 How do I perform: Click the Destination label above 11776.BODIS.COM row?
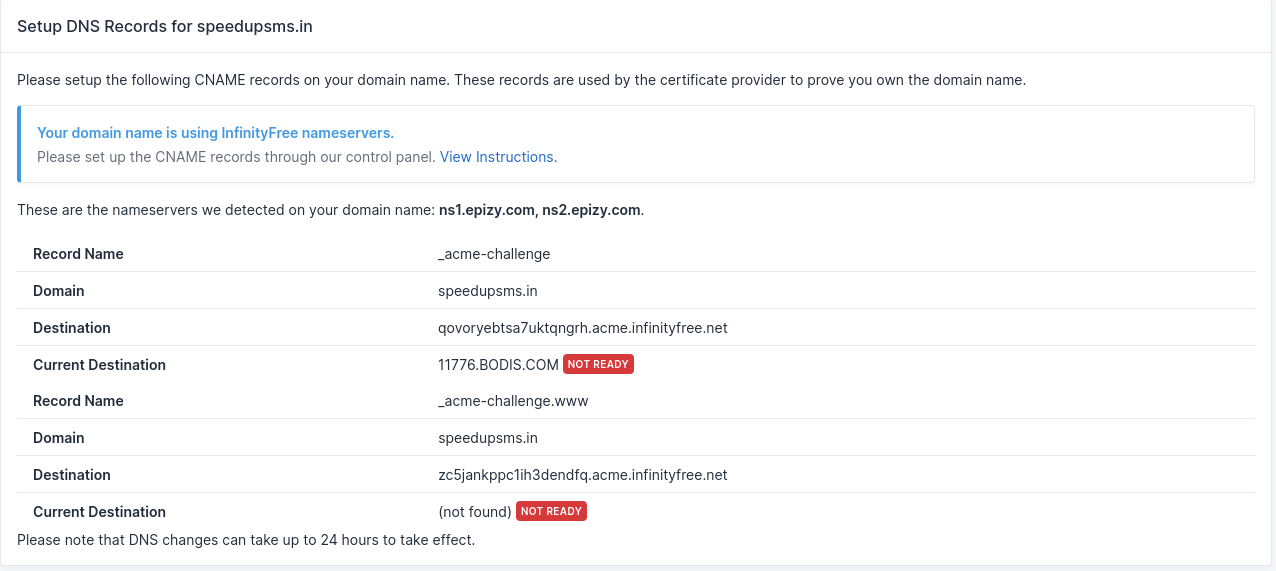[72, 328]
